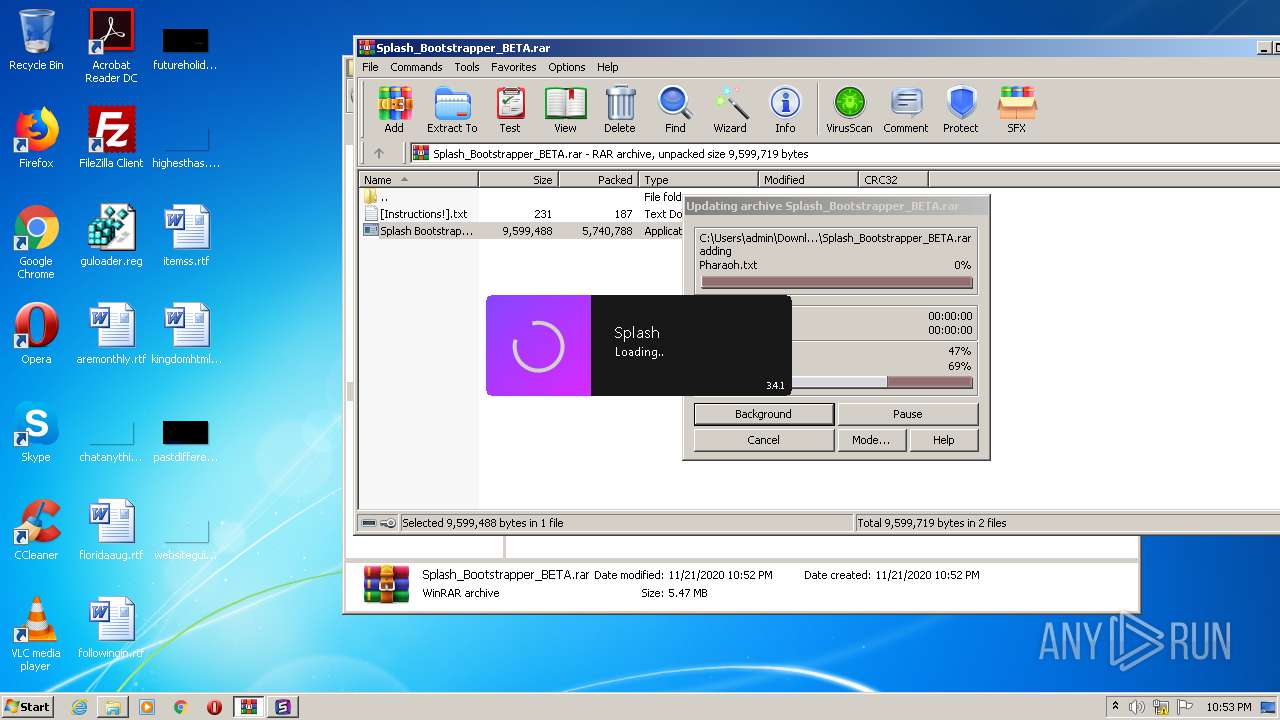The image size is (1280, 720).
Task: Sort the file list by the Name column
Action: coord(418,180)
